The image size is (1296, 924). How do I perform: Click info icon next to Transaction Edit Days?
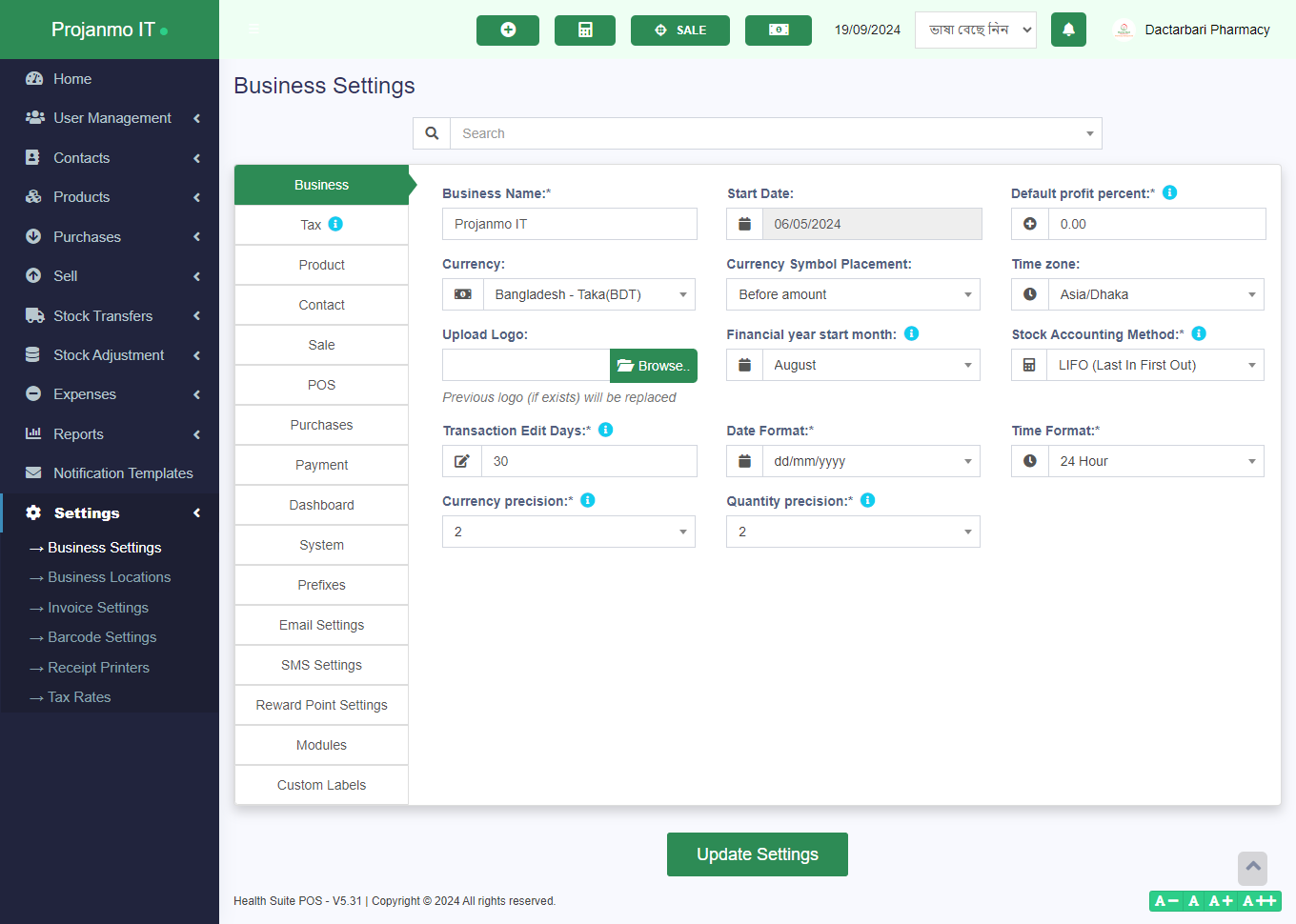[x=605, y=430]
